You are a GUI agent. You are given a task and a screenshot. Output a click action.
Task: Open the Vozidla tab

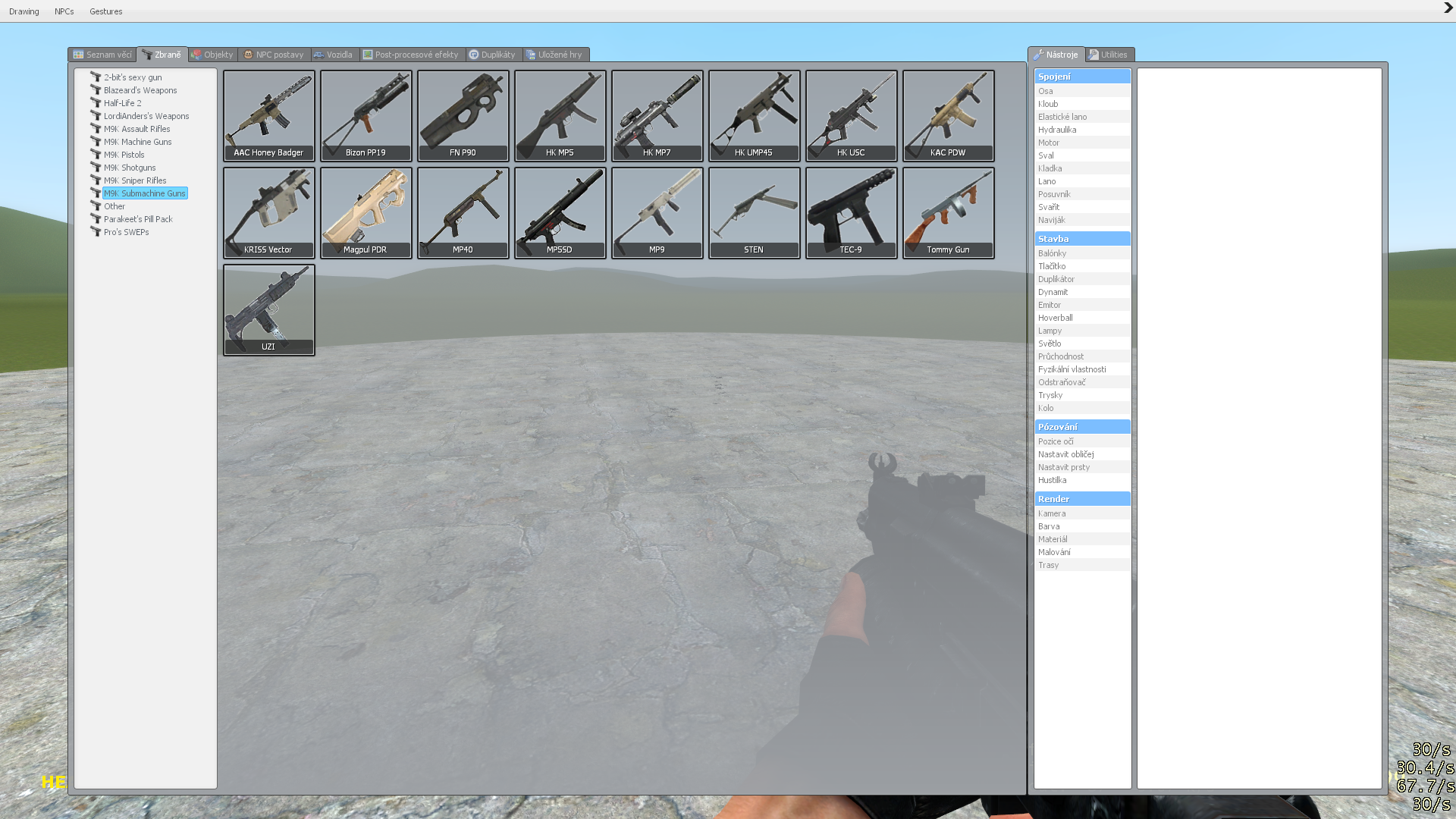coord(334,55)
